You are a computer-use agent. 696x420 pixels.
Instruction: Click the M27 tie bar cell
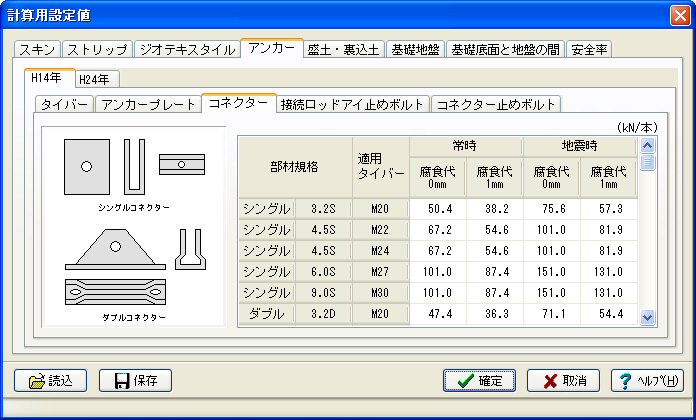click(380, 272)
